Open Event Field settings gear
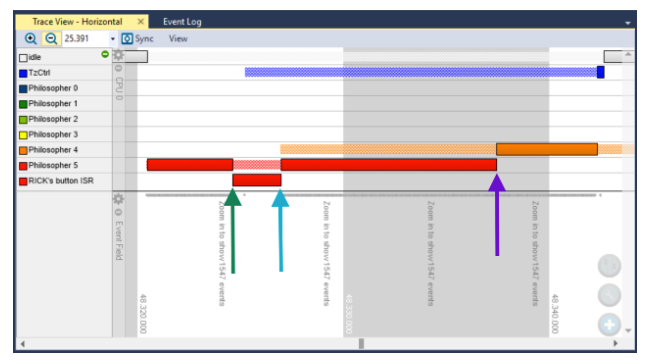The image size is (650, 364). coord(119,199)
